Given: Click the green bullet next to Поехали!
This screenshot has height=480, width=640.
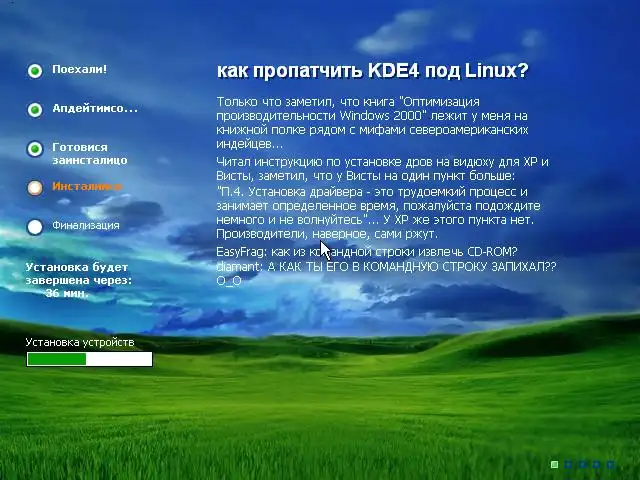Looking at the screenshot, I should [x=35, y=71].
